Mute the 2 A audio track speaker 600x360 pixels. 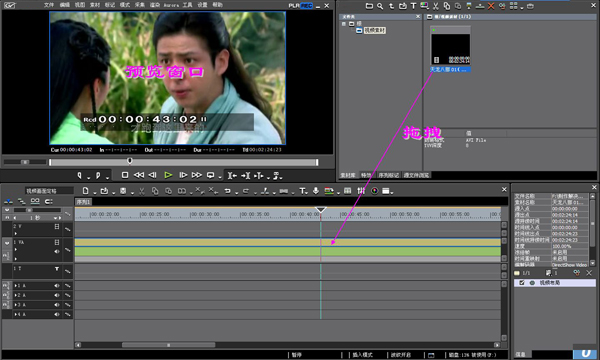point(57,295)
